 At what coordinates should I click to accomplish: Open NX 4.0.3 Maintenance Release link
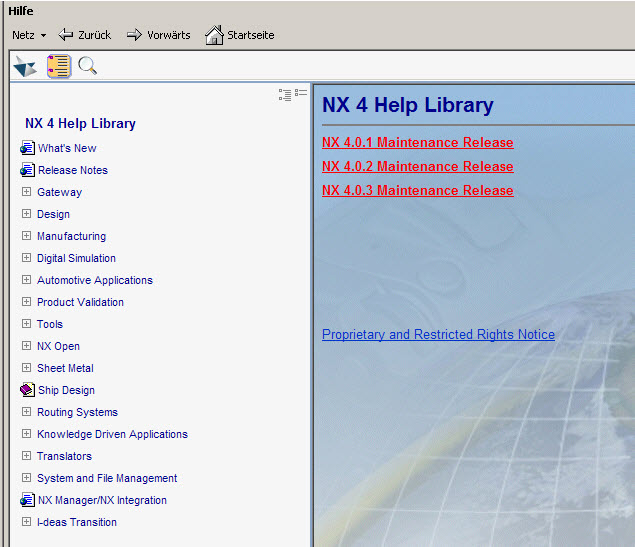pyautogui.click(x=418, y=190)
